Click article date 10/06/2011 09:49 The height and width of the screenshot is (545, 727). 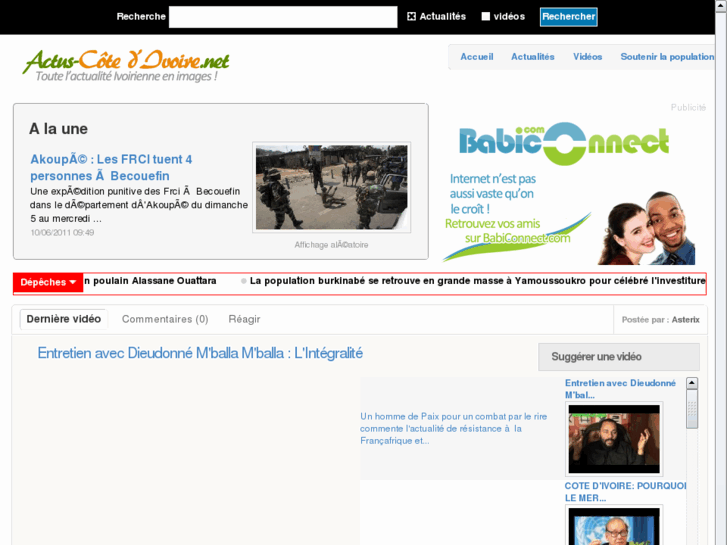click(62, 233)
